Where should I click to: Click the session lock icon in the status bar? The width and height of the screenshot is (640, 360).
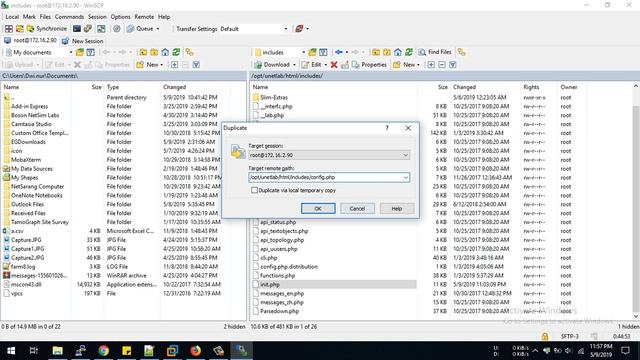point(544,336)
